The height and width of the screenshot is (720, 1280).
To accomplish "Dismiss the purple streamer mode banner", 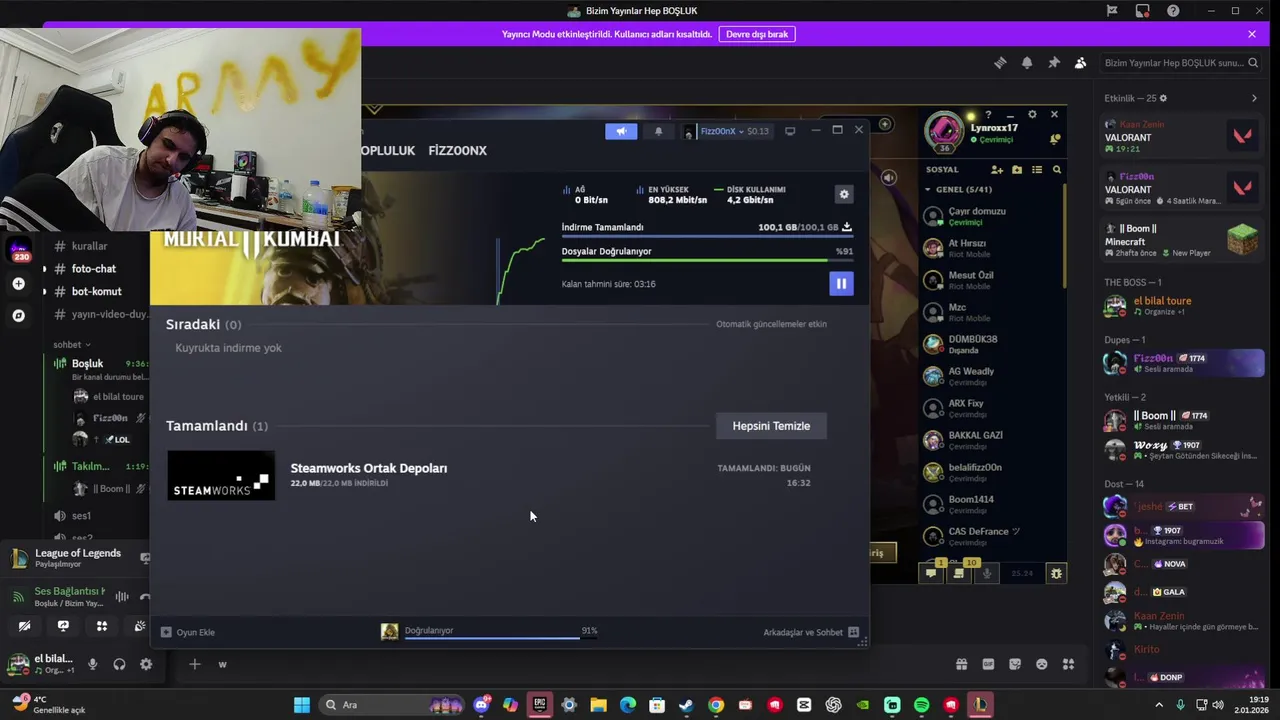I will click(x=1252, y=34).
